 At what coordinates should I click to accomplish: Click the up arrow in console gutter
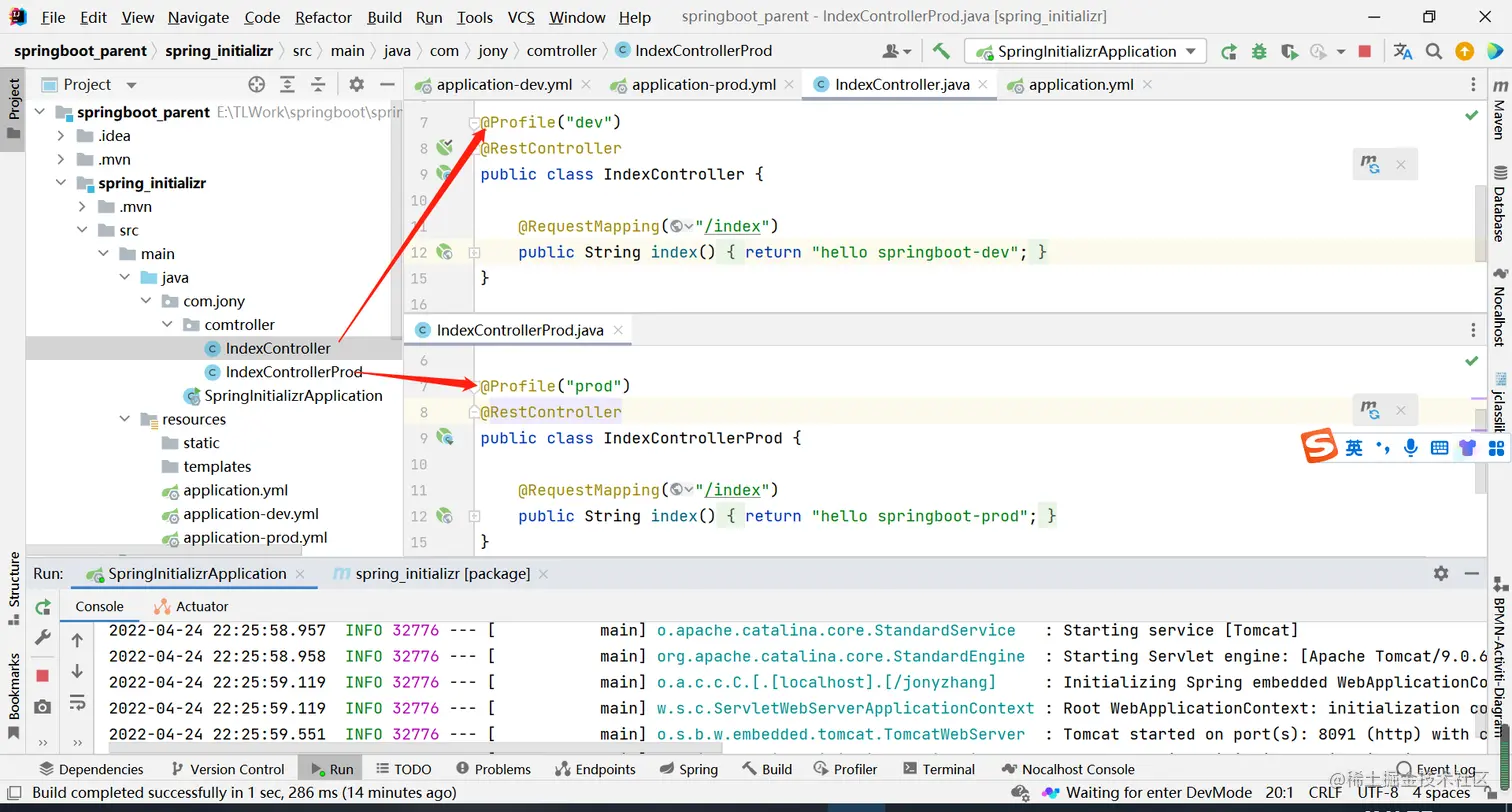77,641
